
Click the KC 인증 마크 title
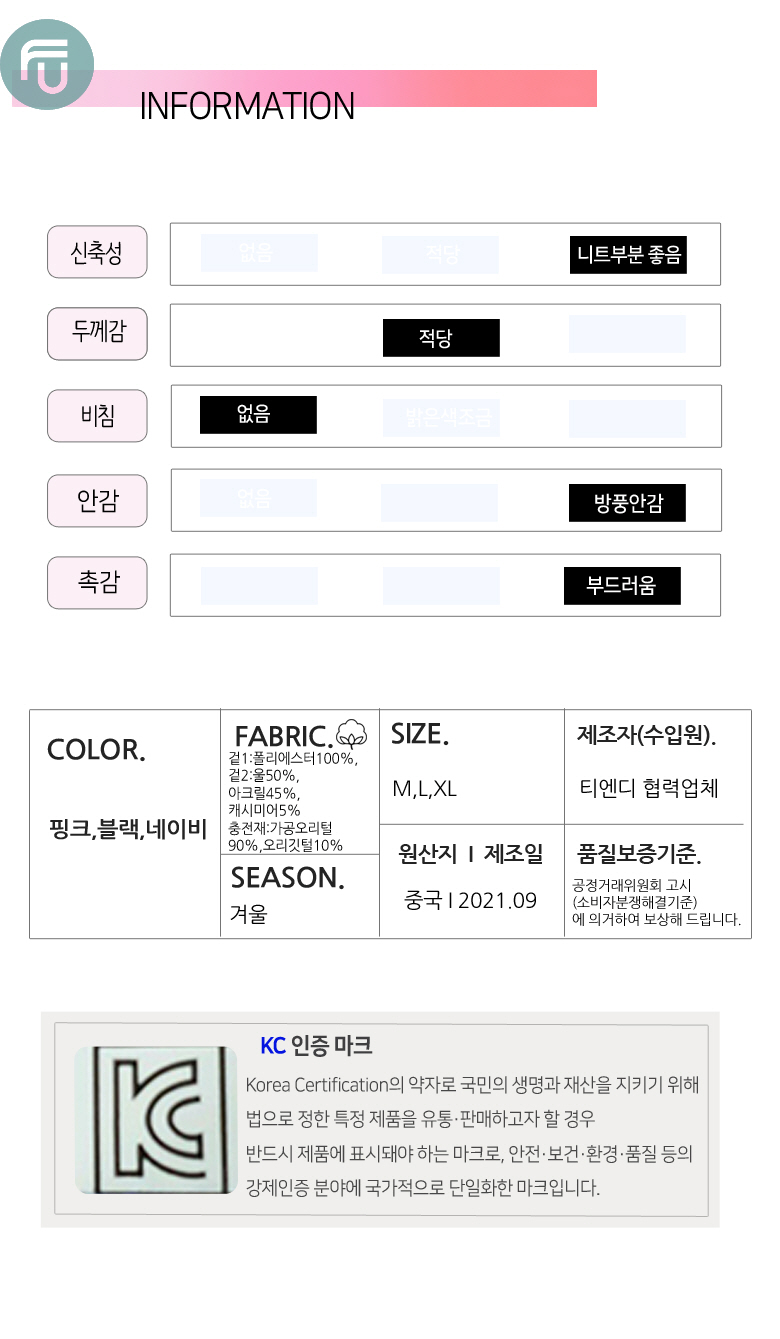[316, 1046]
